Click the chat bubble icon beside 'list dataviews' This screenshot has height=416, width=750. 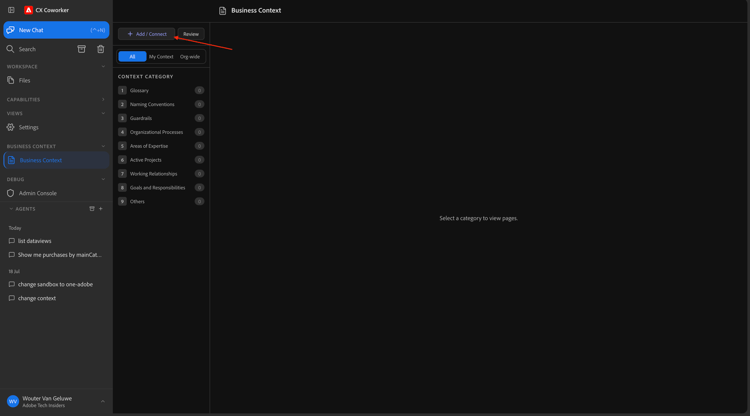point(11,241)
